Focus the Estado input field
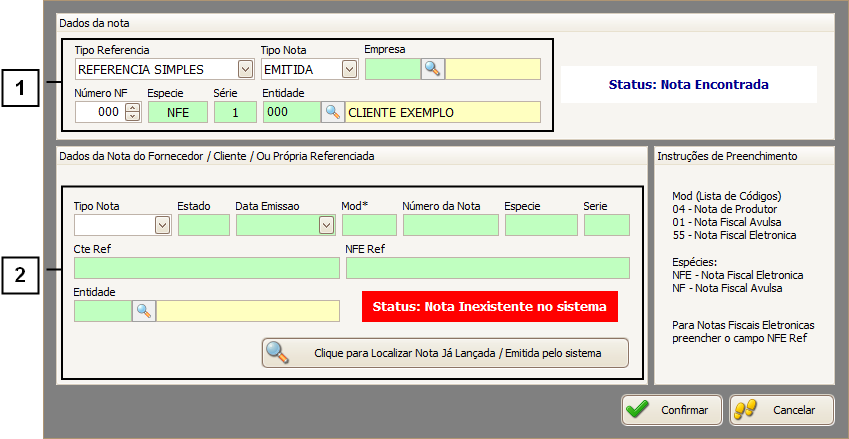The image size is (849, 439). 203,225
